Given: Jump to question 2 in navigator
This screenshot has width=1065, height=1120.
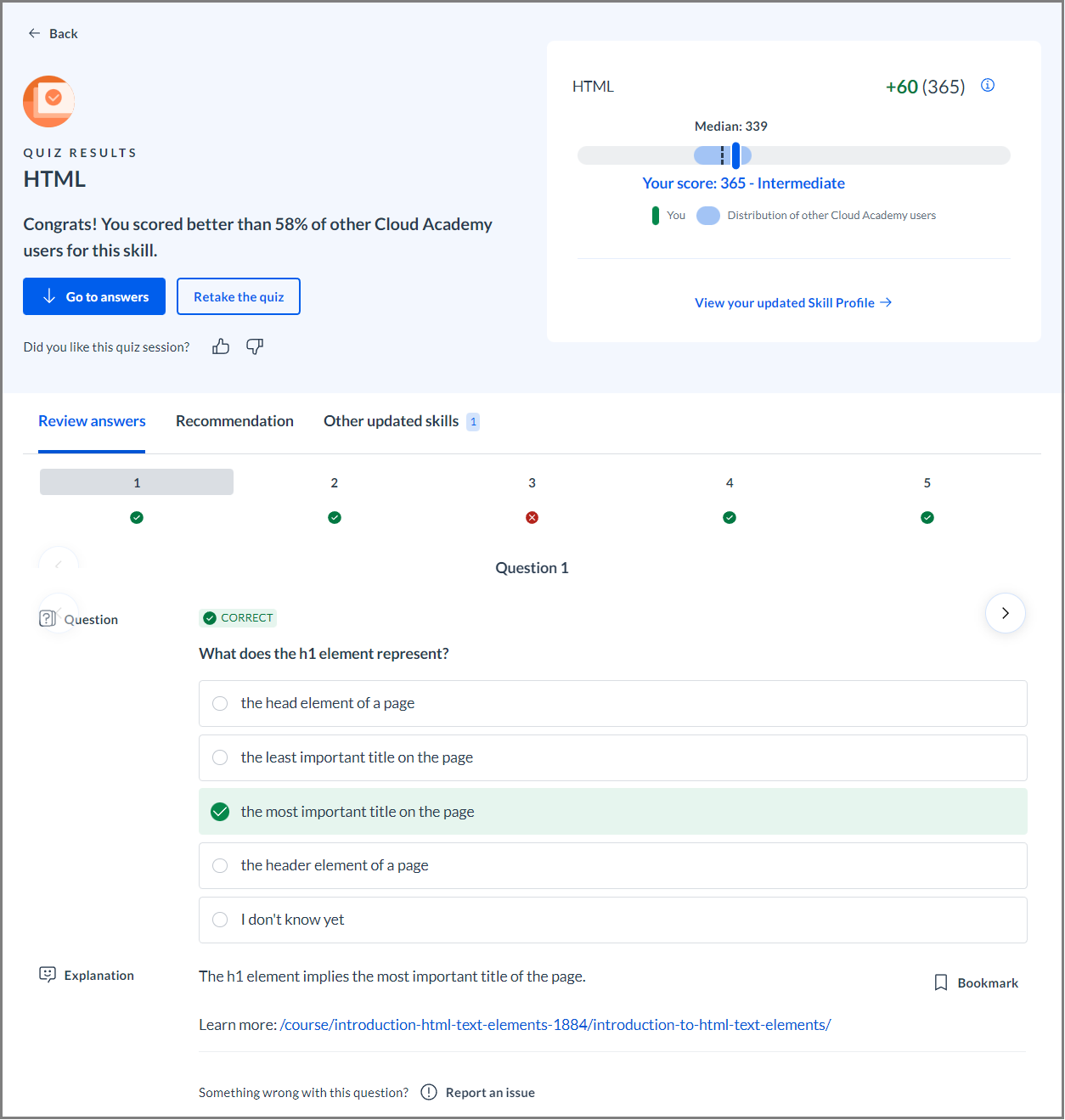Looking at the screenshot, I should click(x=335, y=482).
